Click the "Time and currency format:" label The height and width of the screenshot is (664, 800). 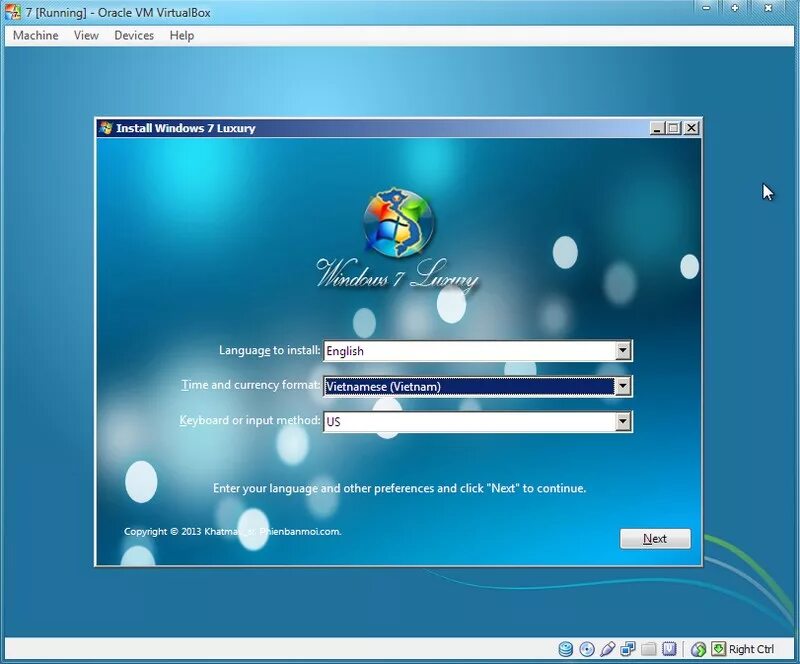(x=251, y=385)
